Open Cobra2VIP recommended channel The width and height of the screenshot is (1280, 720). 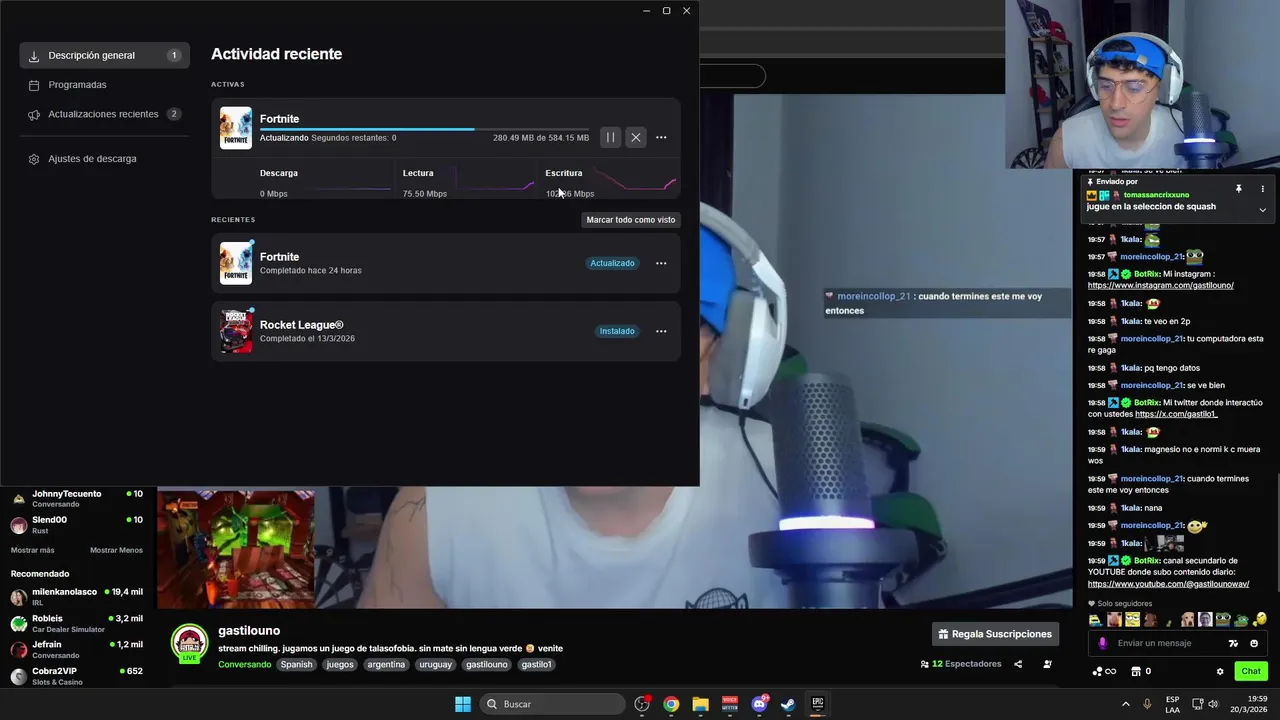[x=78, y=676]
